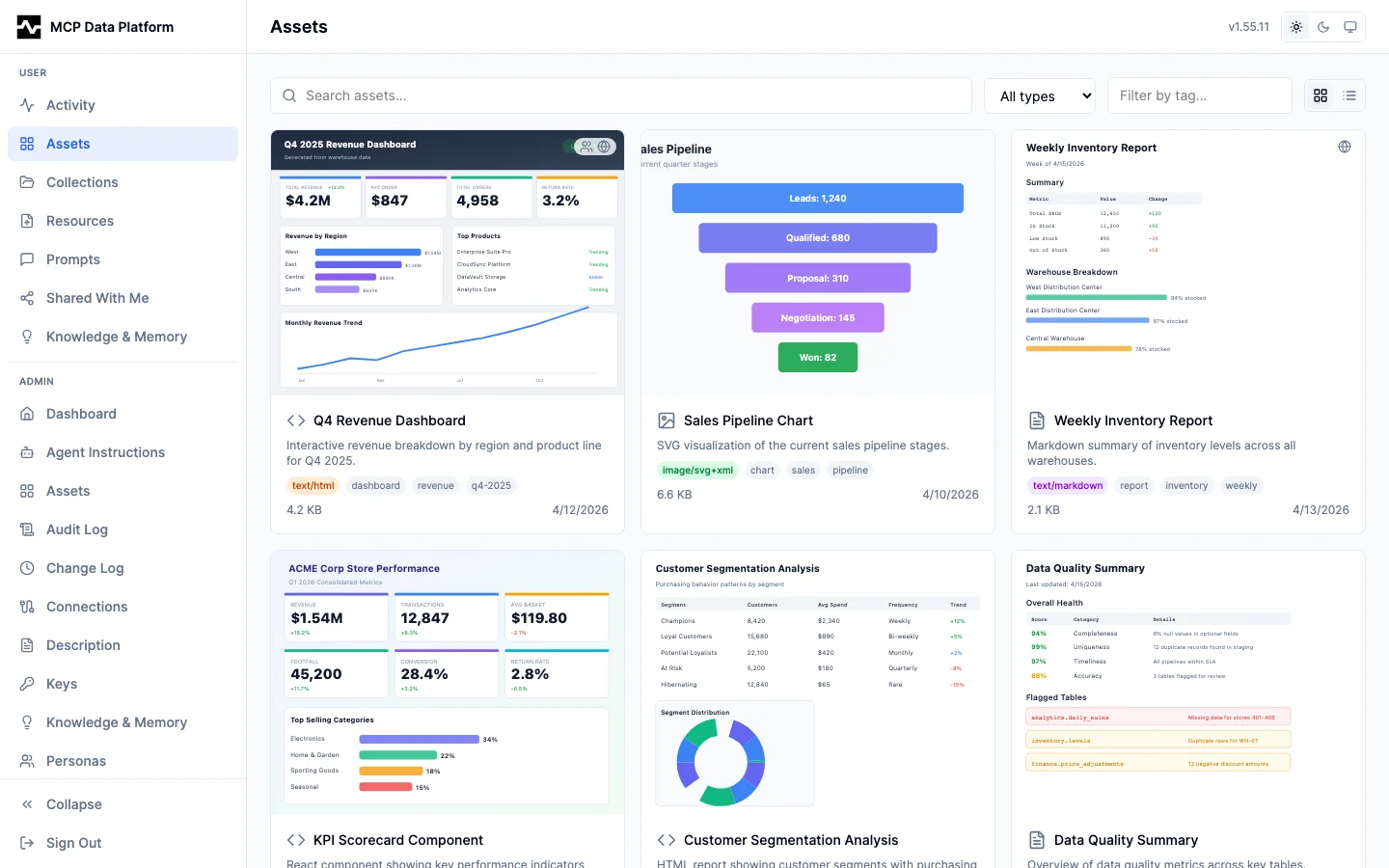Viewport: 1389px width, 868px height.
Task: Click the Audit Log icon in admin menu
Action: pyautogui.click(x=27, y=529)
